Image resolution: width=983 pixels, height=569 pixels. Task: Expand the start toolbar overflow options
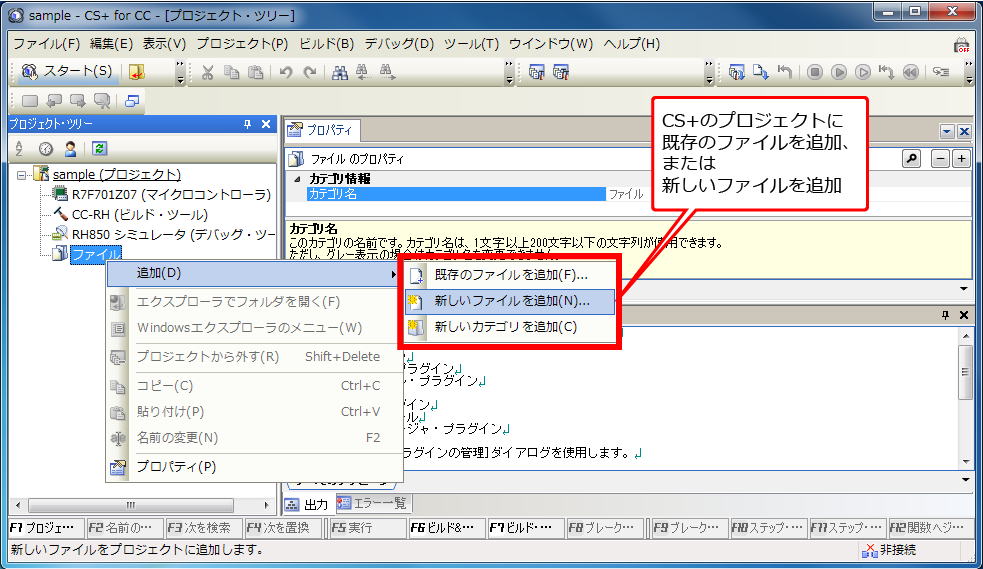tap(181, 72)
